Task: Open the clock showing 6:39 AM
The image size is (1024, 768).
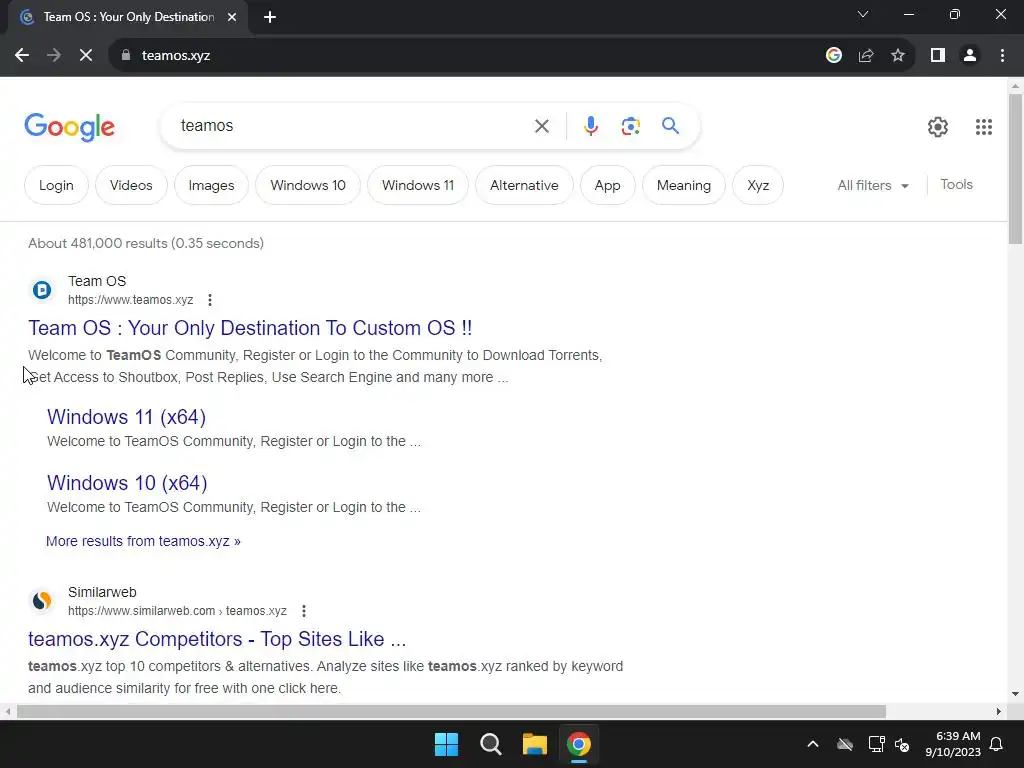Action: pos(953,744)
